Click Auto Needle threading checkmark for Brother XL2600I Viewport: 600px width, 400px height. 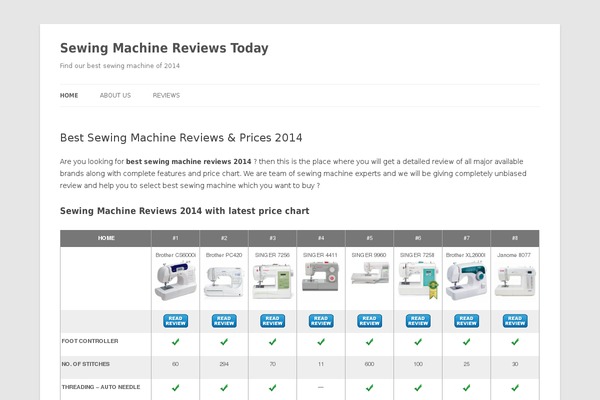pyautogui.click(x=466, y=388)
